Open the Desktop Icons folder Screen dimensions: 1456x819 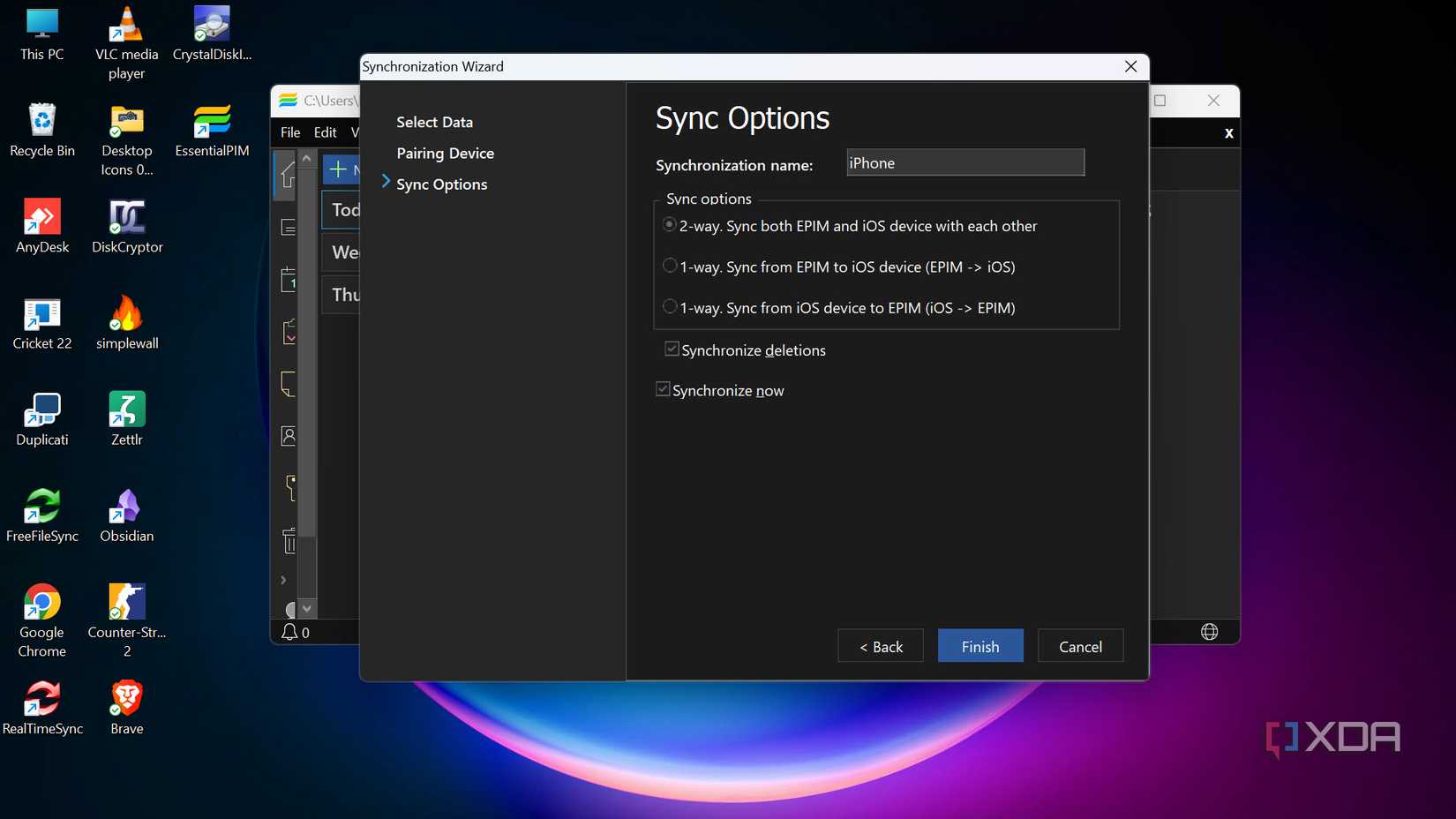pos(126,139)
